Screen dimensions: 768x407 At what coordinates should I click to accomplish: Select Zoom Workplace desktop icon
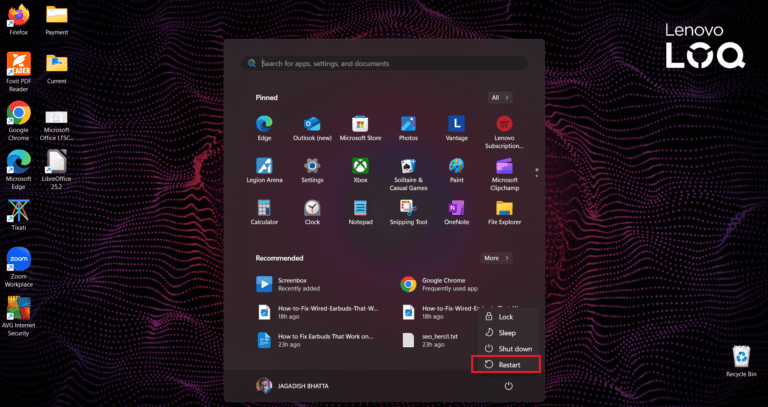(x=19, y=267)
